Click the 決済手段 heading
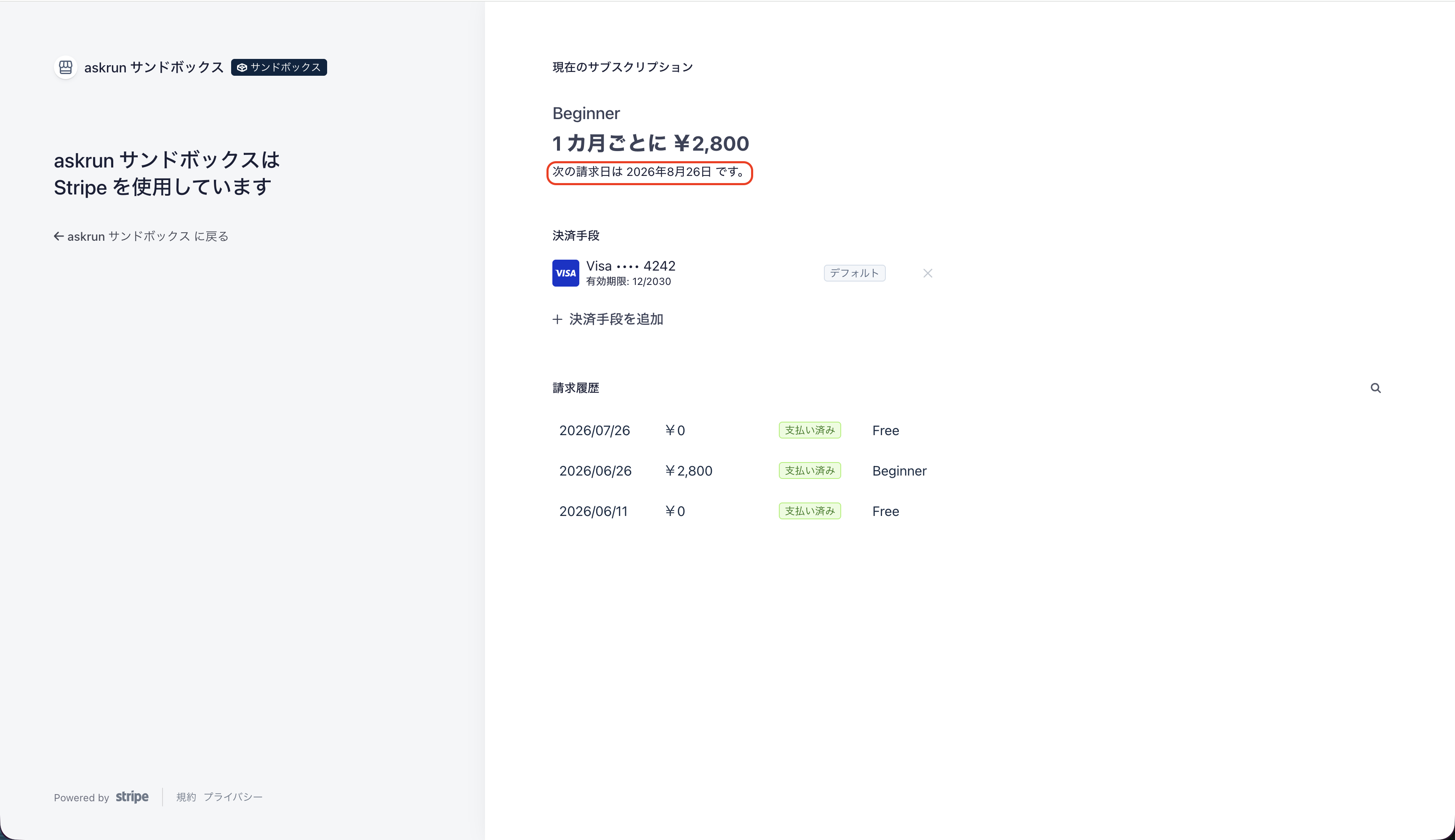 coord(576,236)
